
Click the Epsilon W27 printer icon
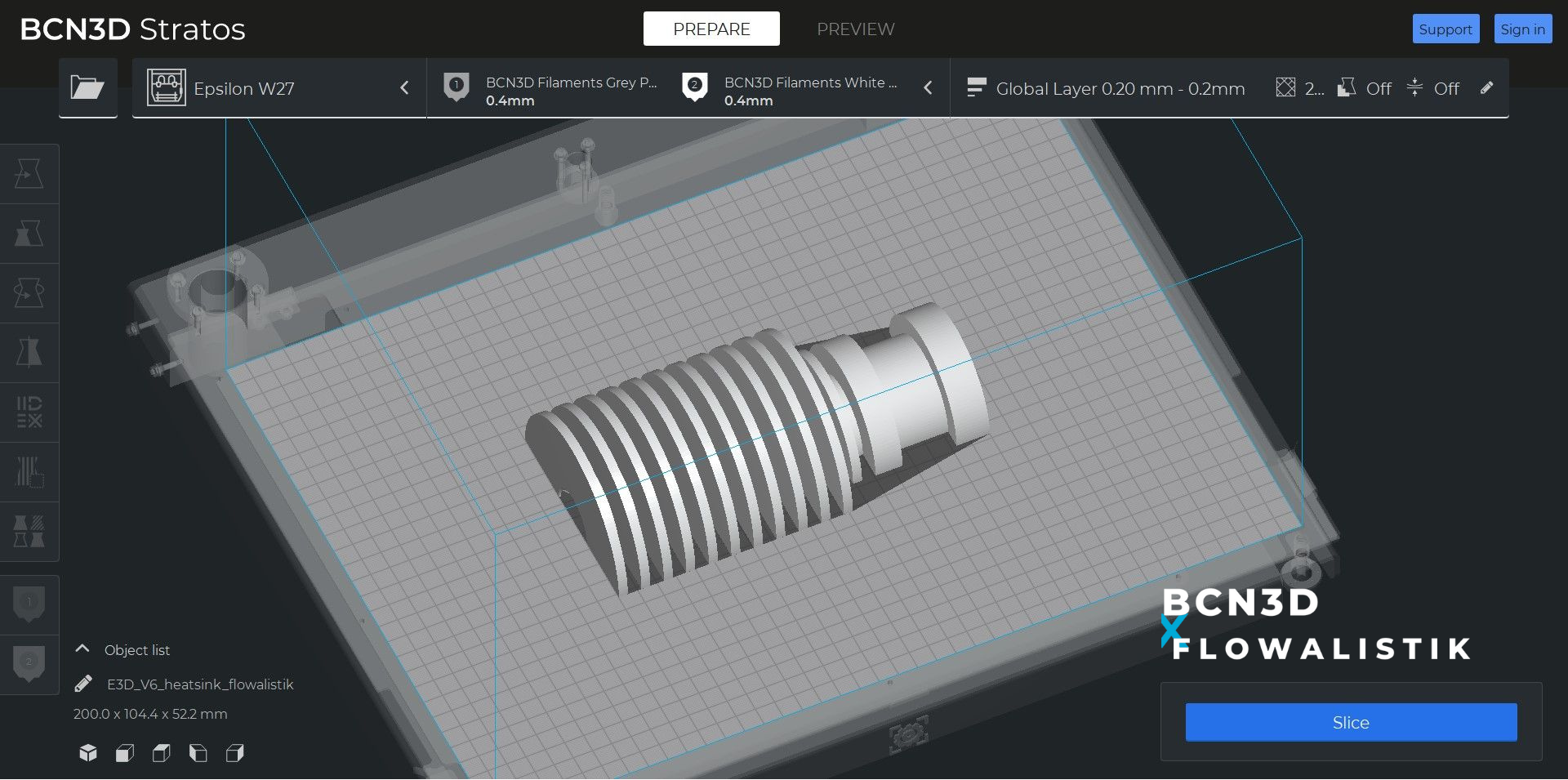(x=167, y=87)
